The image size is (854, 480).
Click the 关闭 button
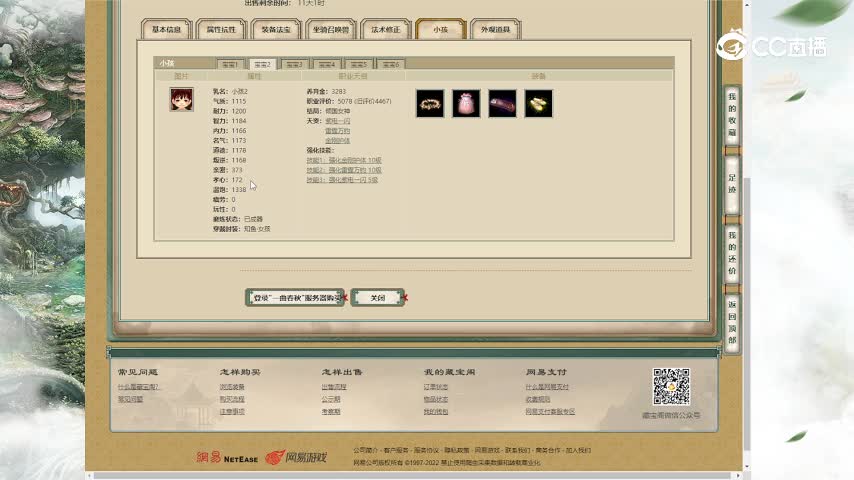pyautogui.click(x=377, y=298)
